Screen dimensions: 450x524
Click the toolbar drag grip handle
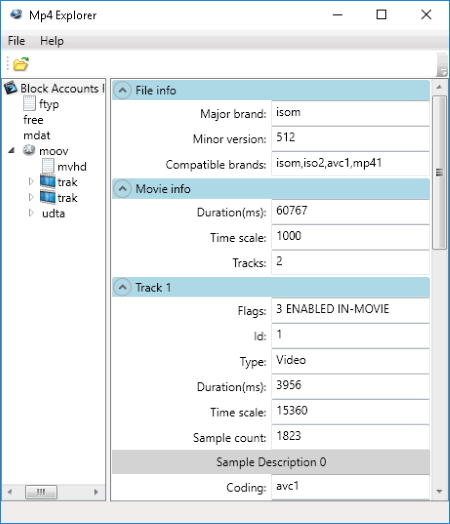coord(7,63)
